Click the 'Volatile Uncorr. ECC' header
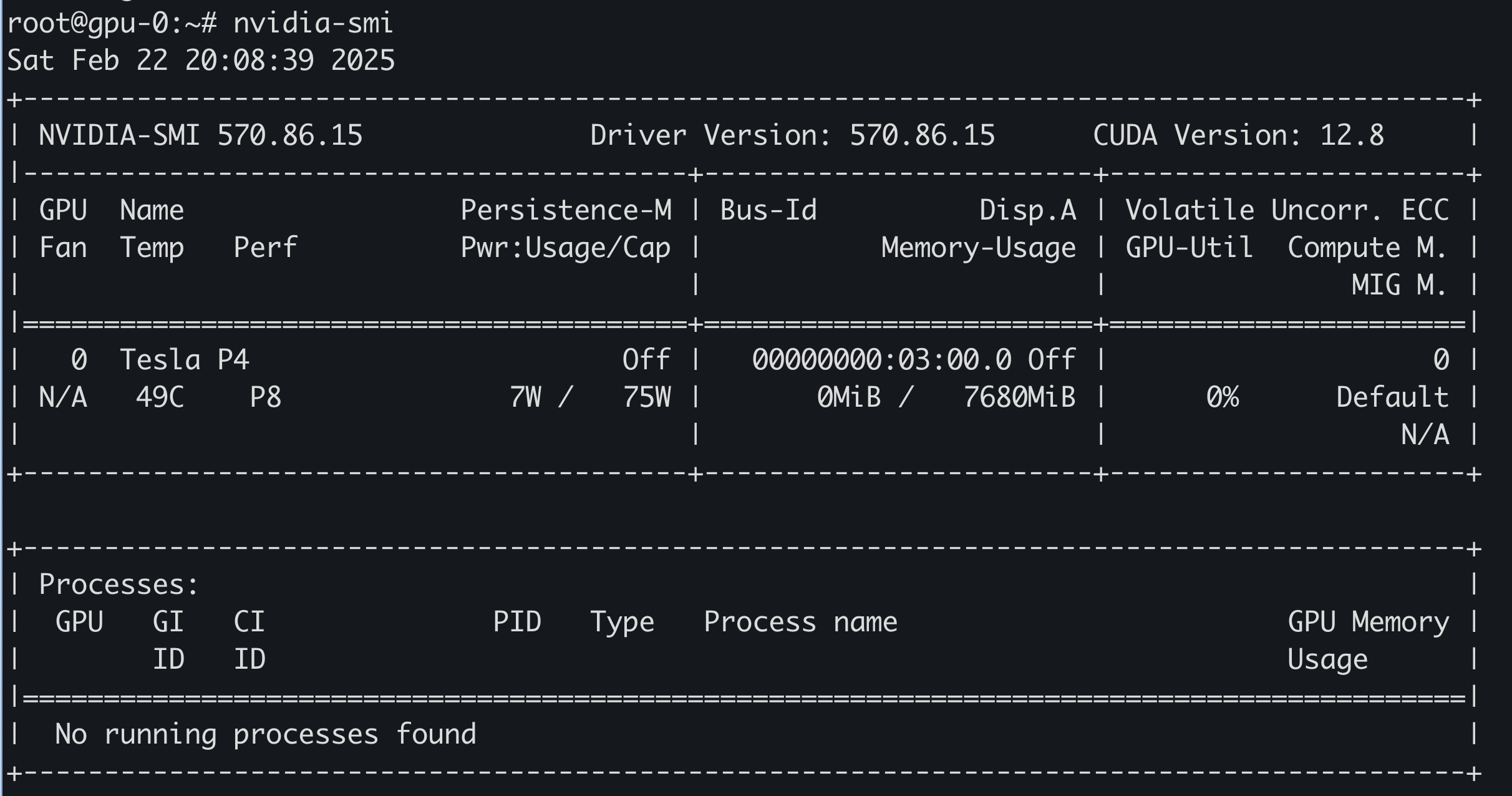This screenshot has height=796, width=1512. point(1287,210)
